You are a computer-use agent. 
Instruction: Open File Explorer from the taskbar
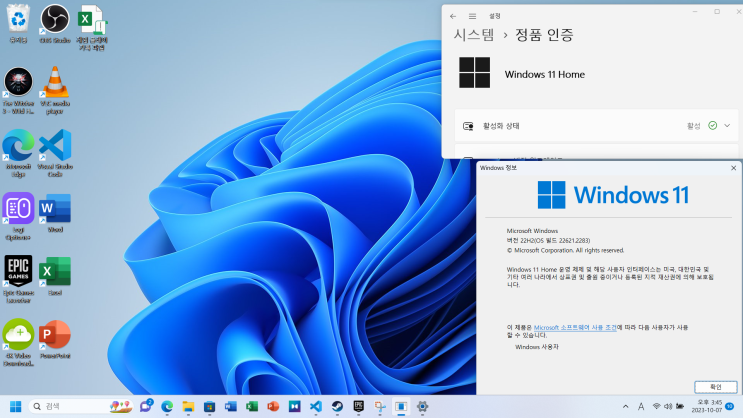[188, 407]
